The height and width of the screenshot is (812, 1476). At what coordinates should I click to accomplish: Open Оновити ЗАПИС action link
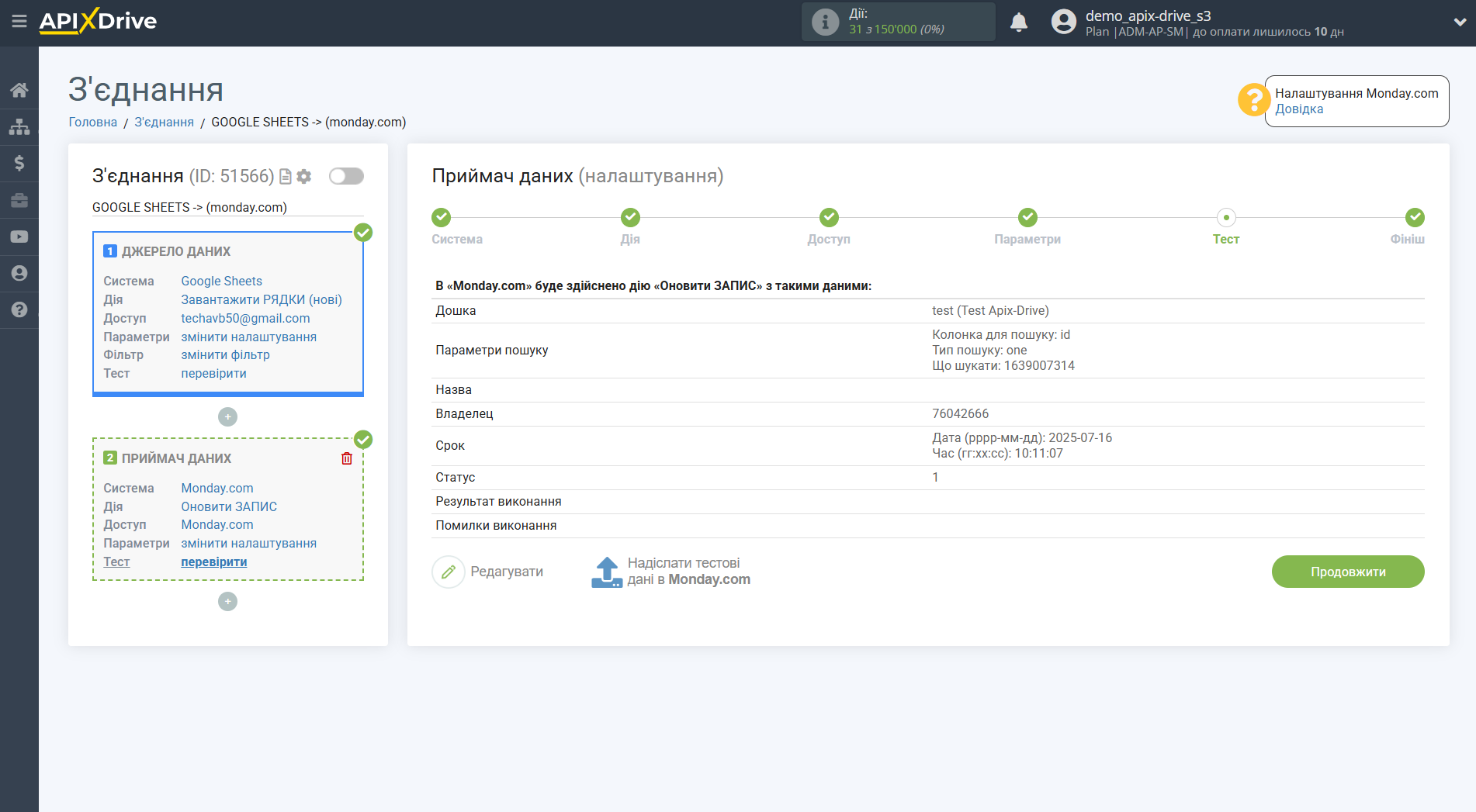[x=229, y=506]
